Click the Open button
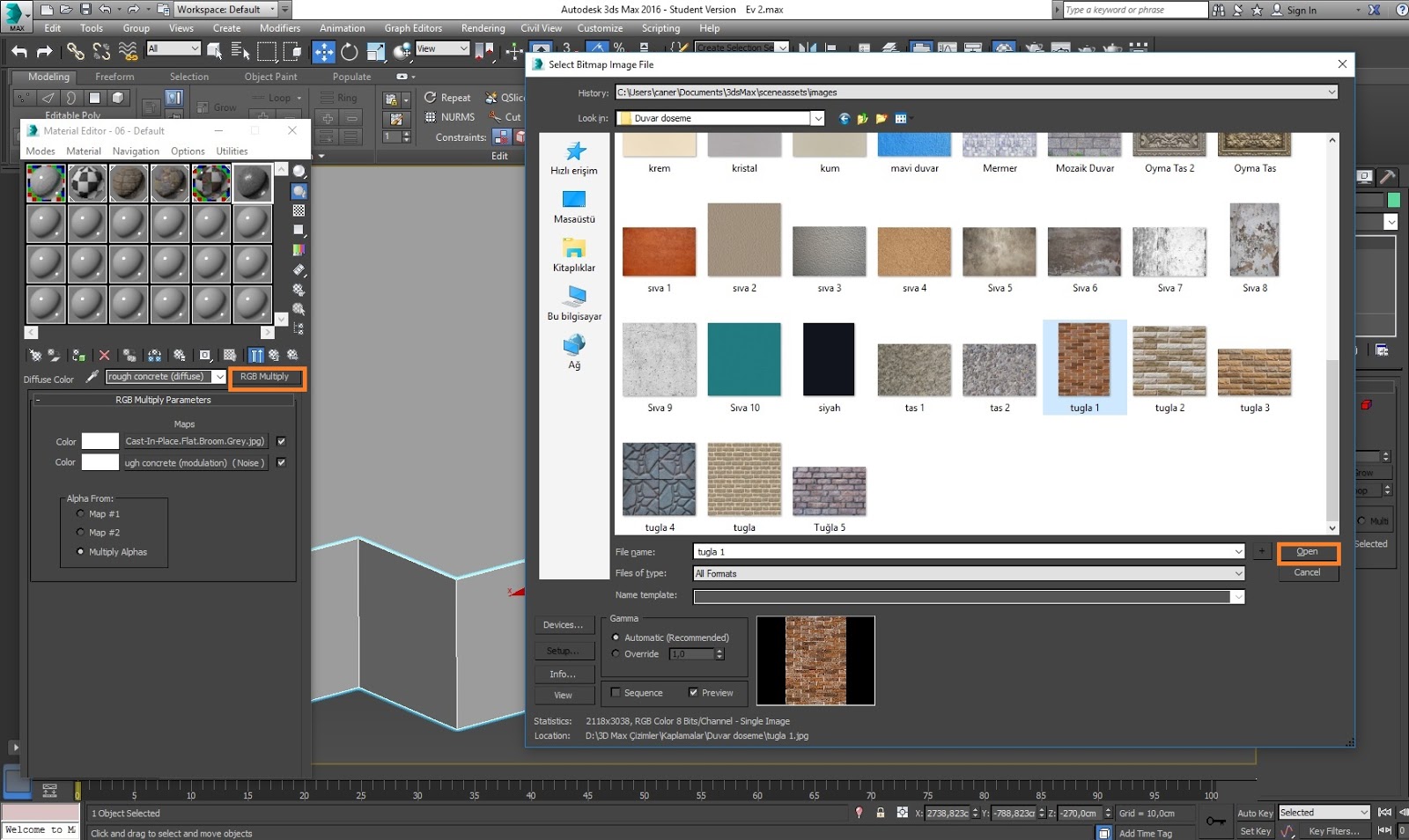Screen dimensions: 1409x840 pos(1307,552)
